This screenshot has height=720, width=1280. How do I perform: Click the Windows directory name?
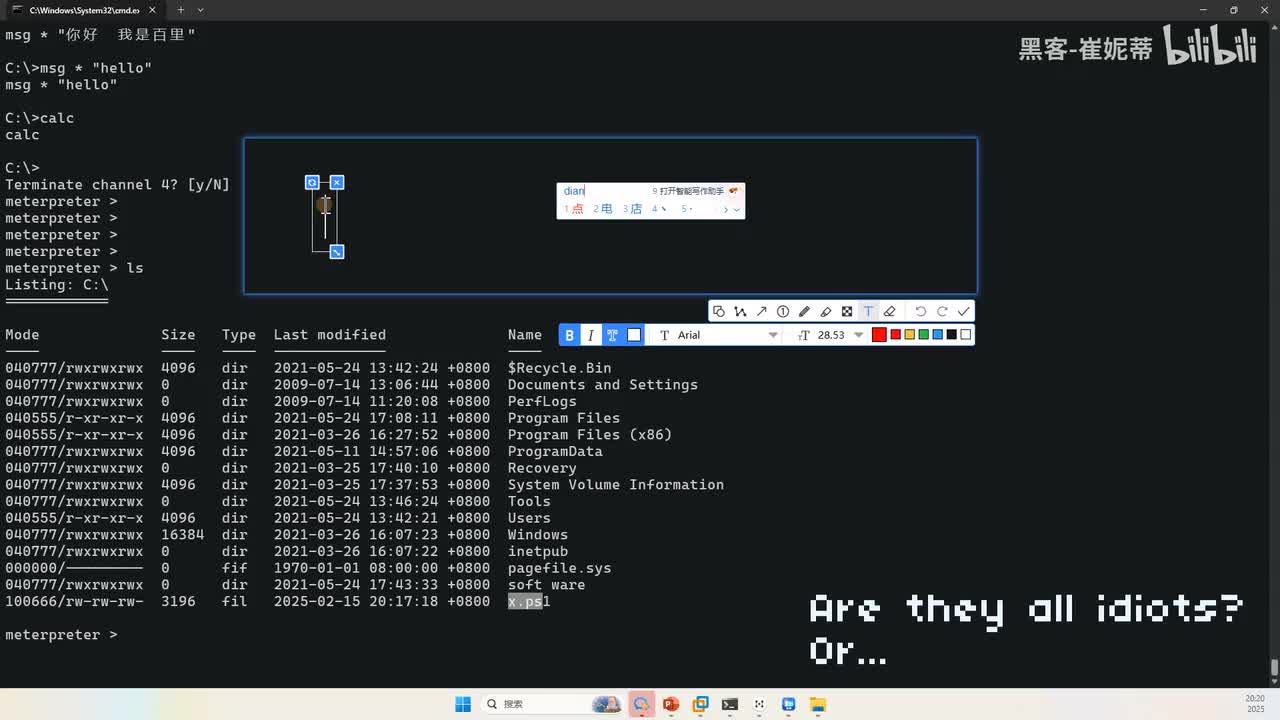pyautogui.click(x=538, y=535)
